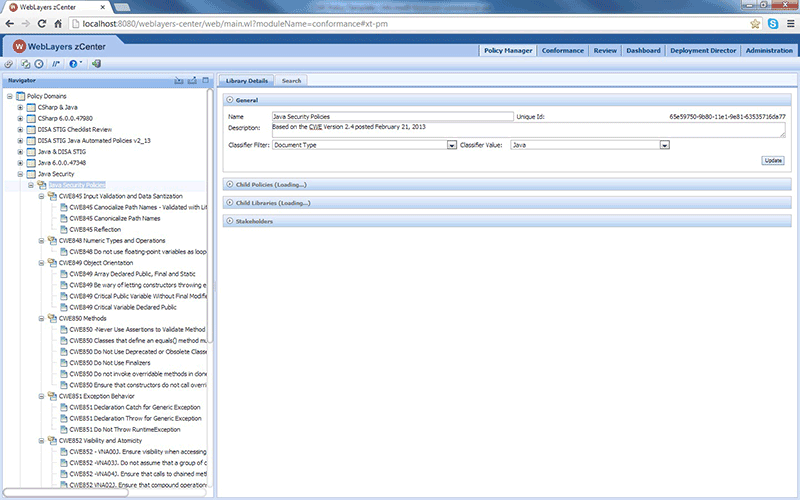The image size is (800, 500).
Task: Open the Chrome menu button
Action: point(791,23)
